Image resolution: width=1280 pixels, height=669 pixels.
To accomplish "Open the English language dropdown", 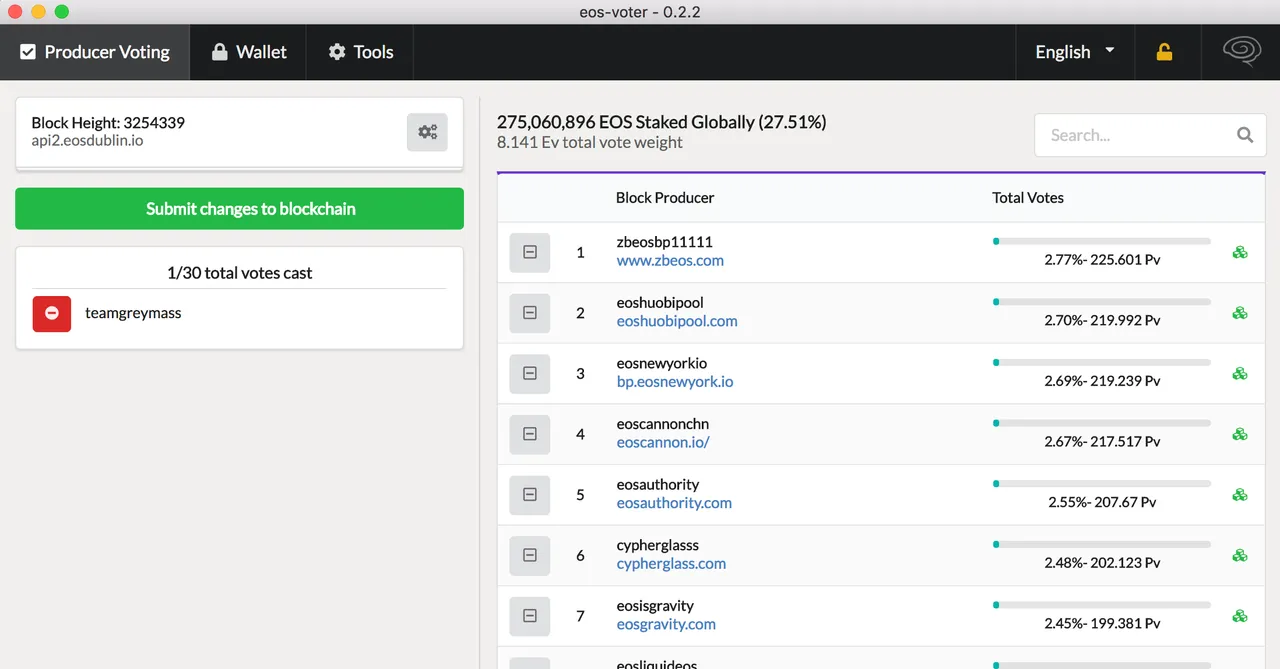I will click(1075, 52).
